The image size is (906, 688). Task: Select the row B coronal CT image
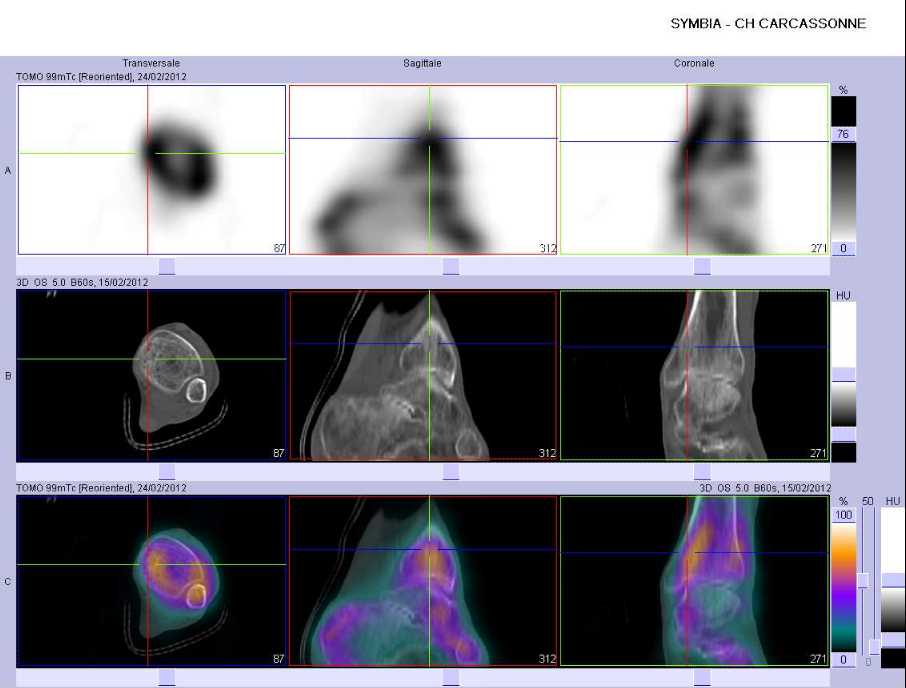pyautogui.click(x=695, y=375)
